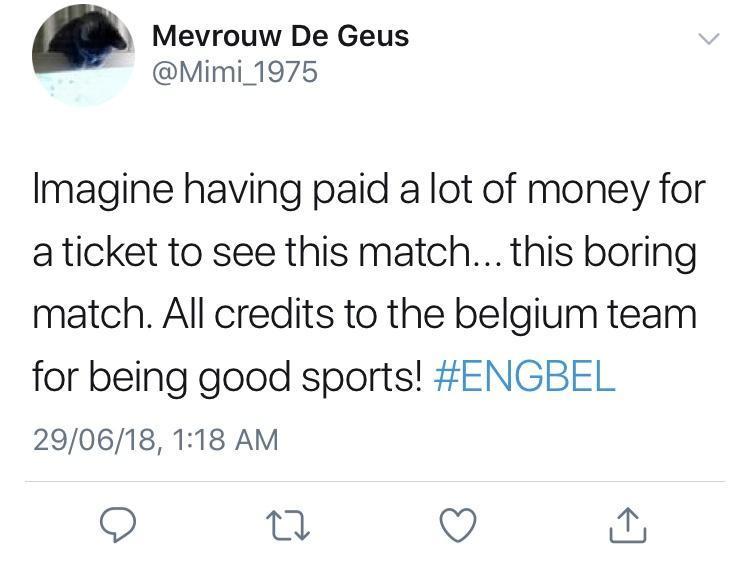Click the reply speech bubble icon

click(x=118, y=524)
